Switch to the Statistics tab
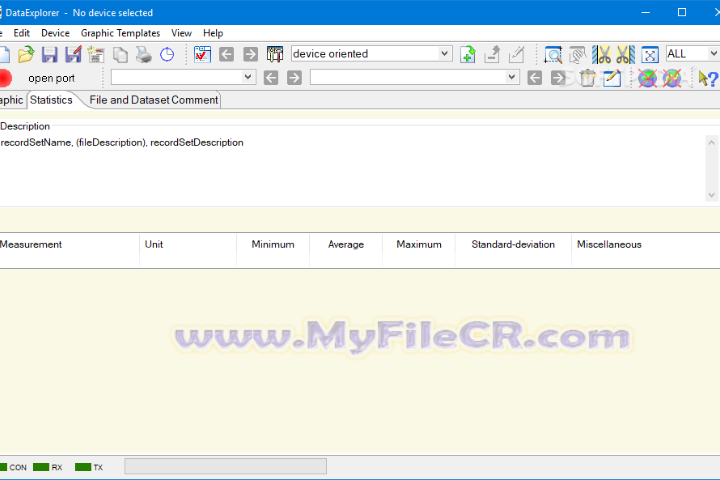This screenshot has width=720, height=480. 51,100
